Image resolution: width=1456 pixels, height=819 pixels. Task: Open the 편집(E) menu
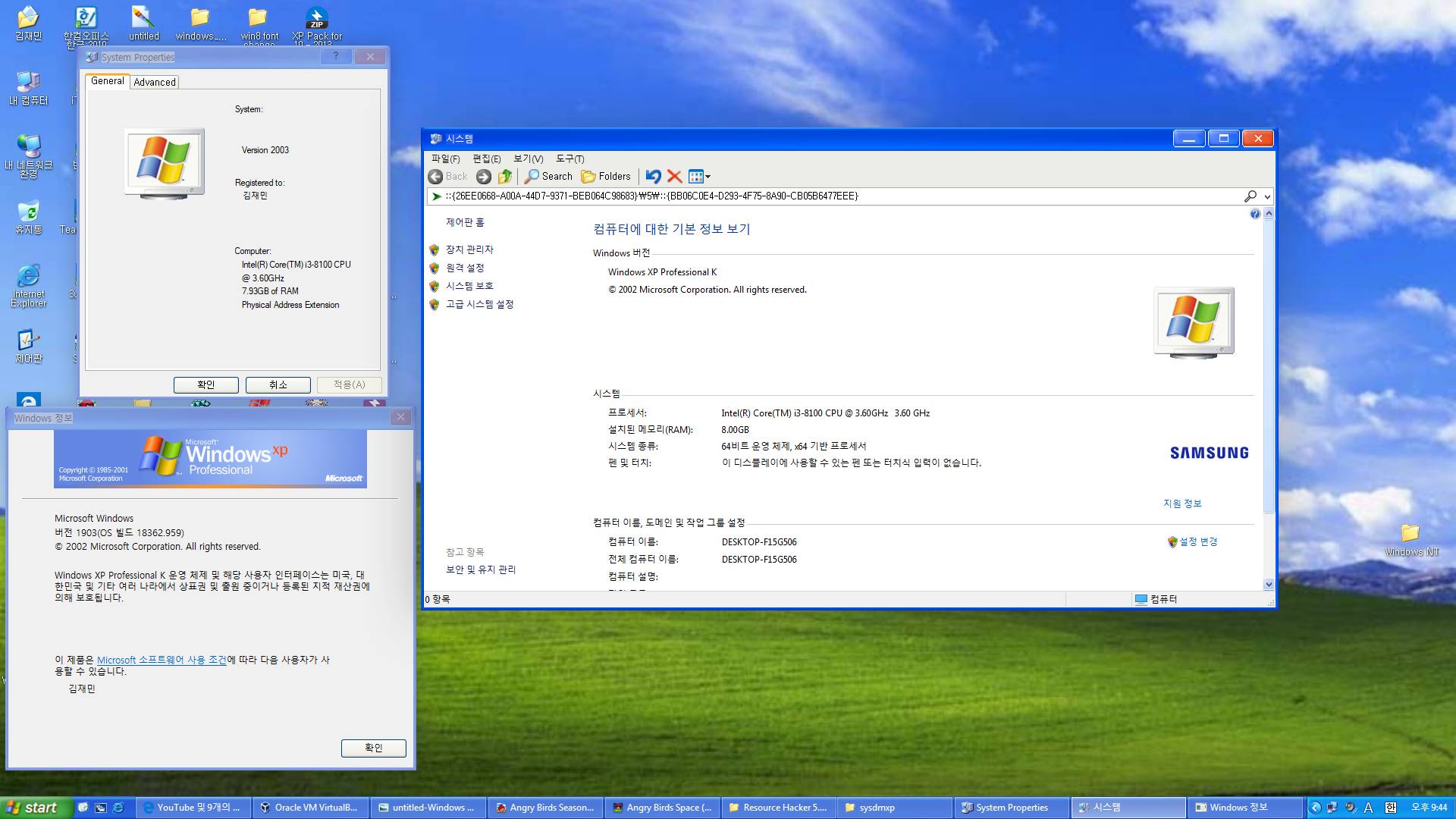[x=486, y=158]
